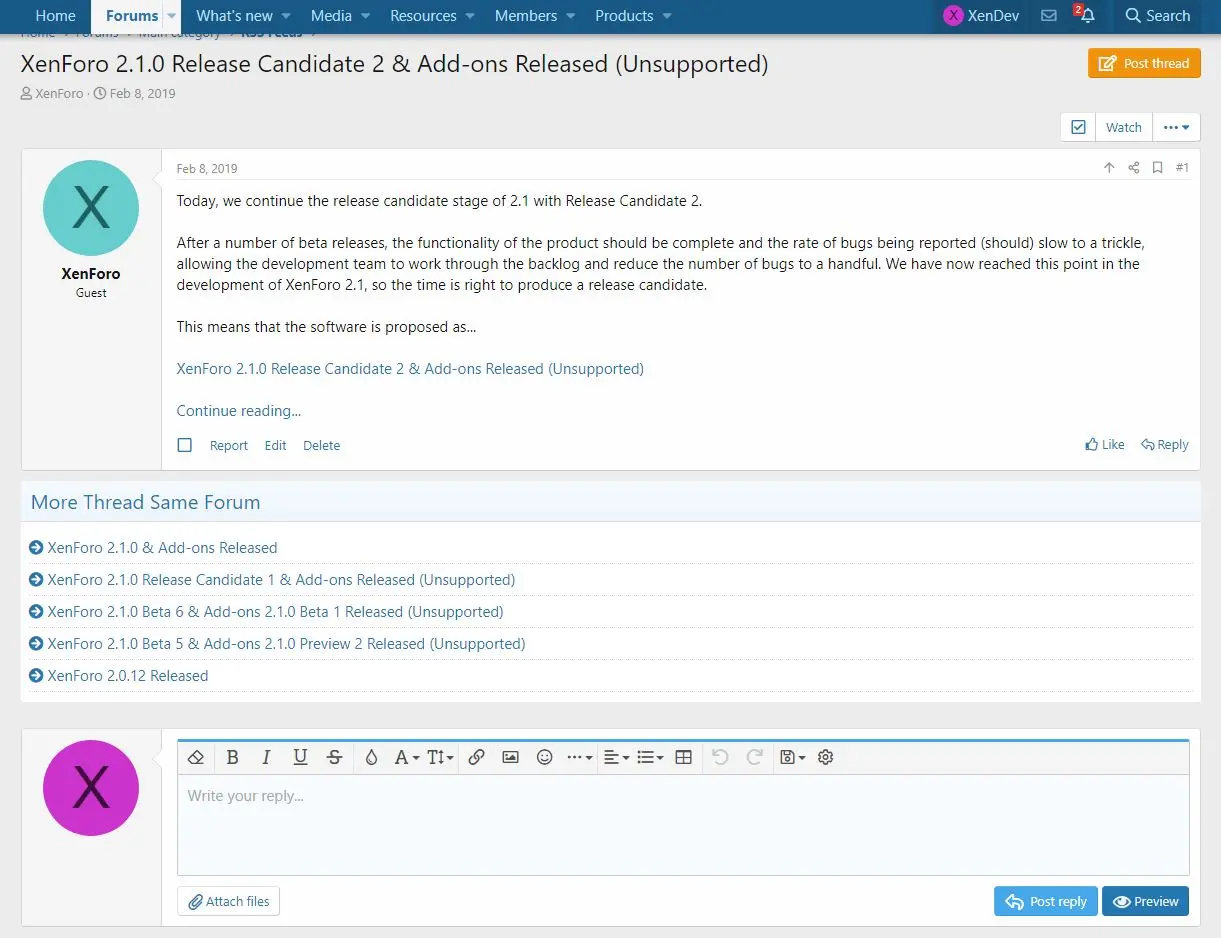1221x938 pixels.
Task: Click the Post thread button
Action: [x=1144, y=63]
